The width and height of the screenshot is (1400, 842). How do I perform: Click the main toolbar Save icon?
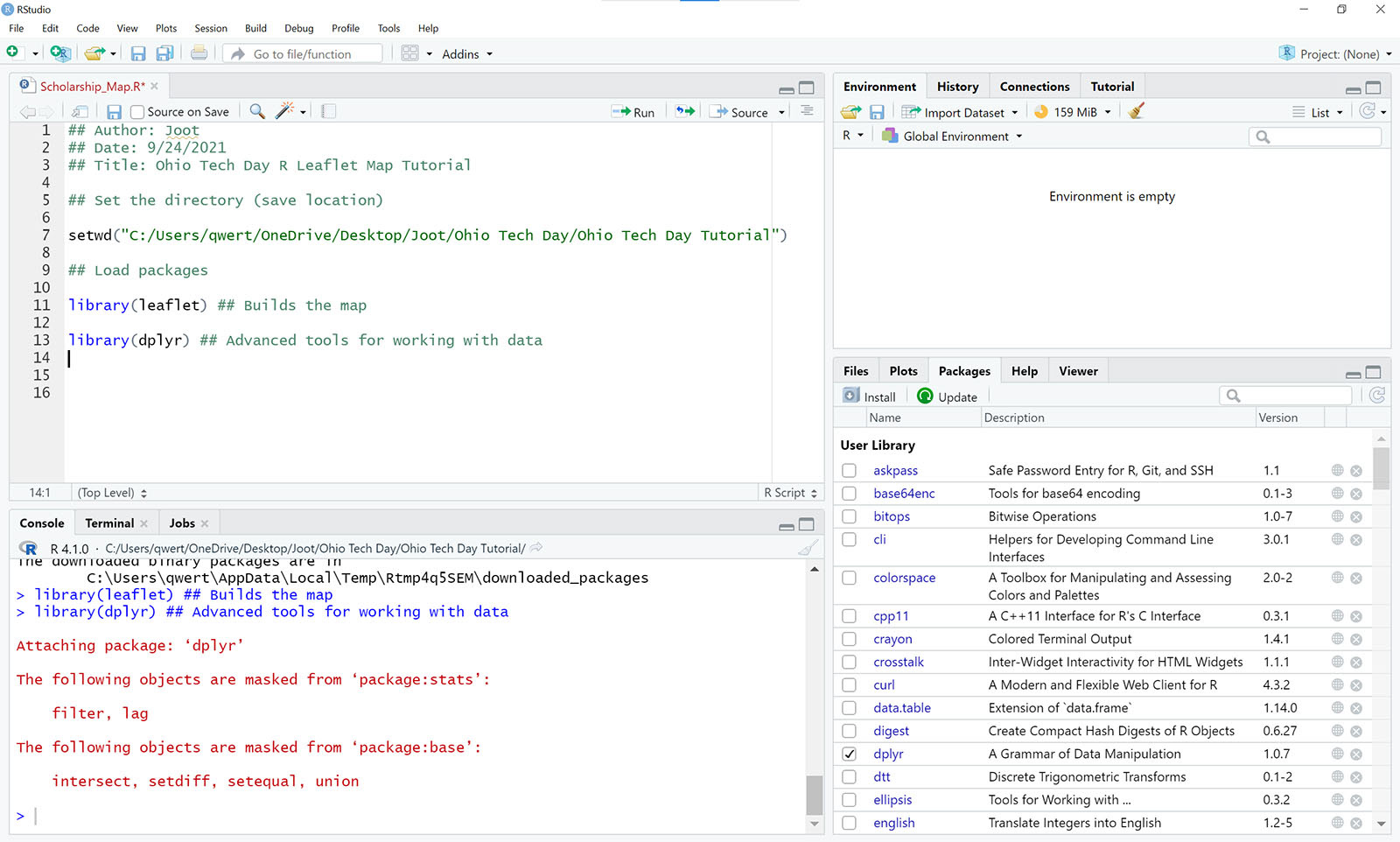point(138,53)
